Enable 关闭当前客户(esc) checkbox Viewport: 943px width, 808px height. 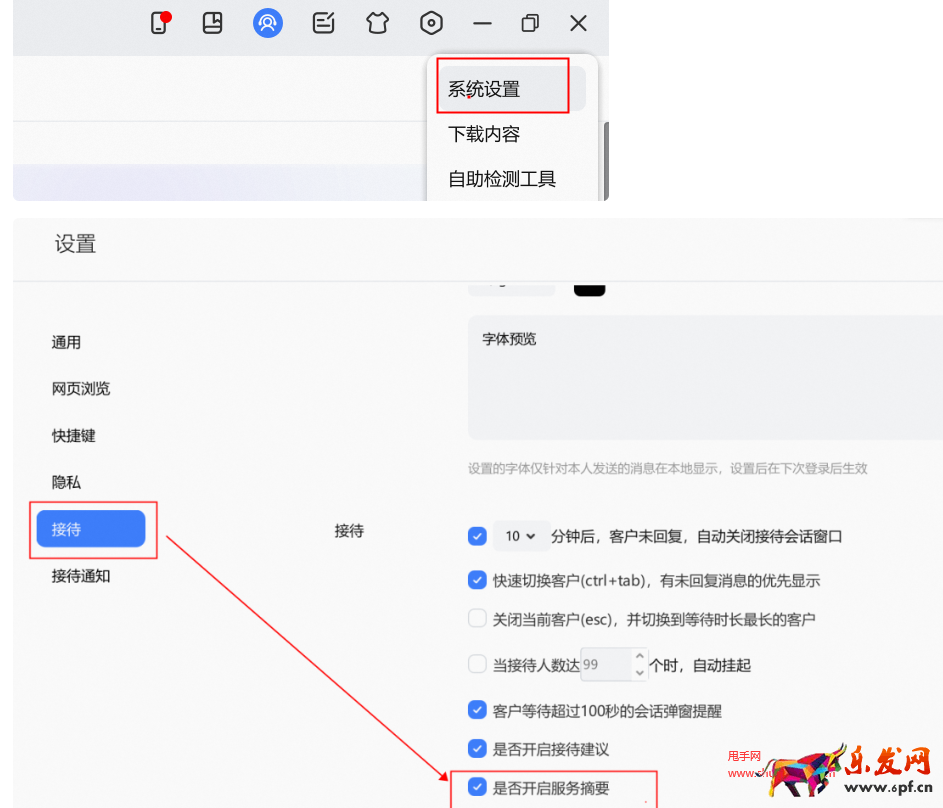click(x=478, y=618)
